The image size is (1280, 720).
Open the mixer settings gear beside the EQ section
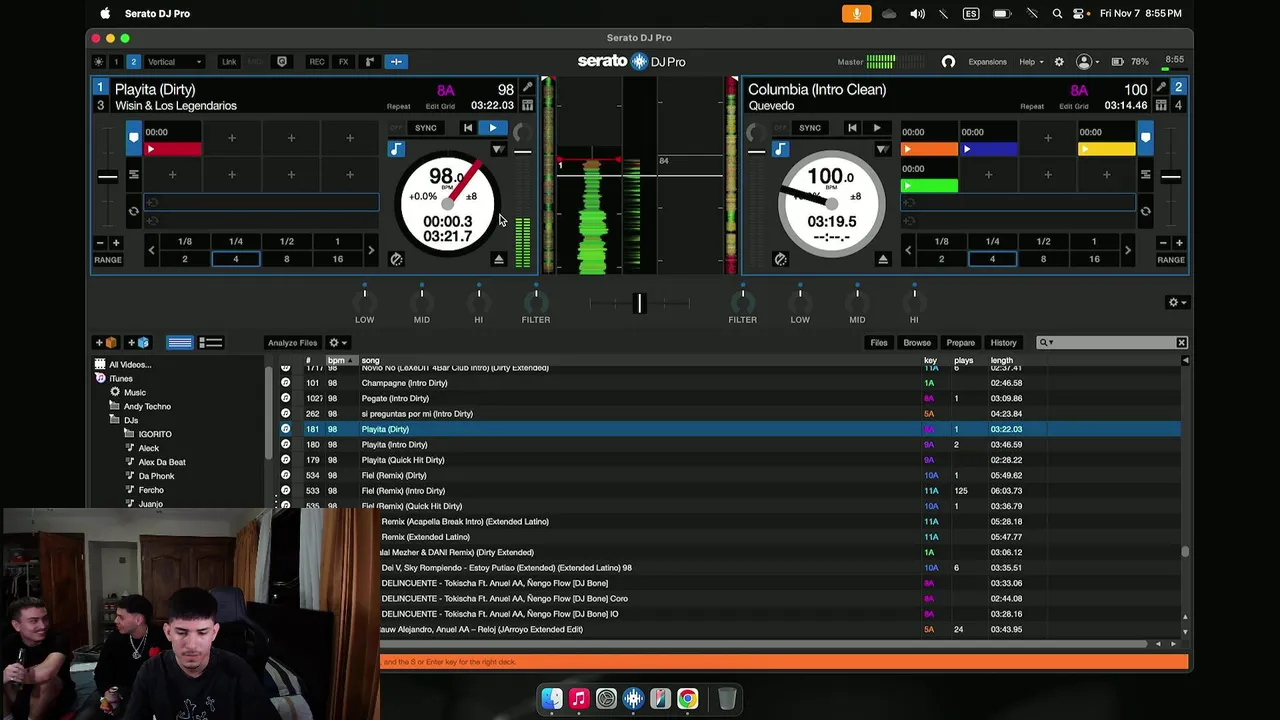click(1177, 302)
